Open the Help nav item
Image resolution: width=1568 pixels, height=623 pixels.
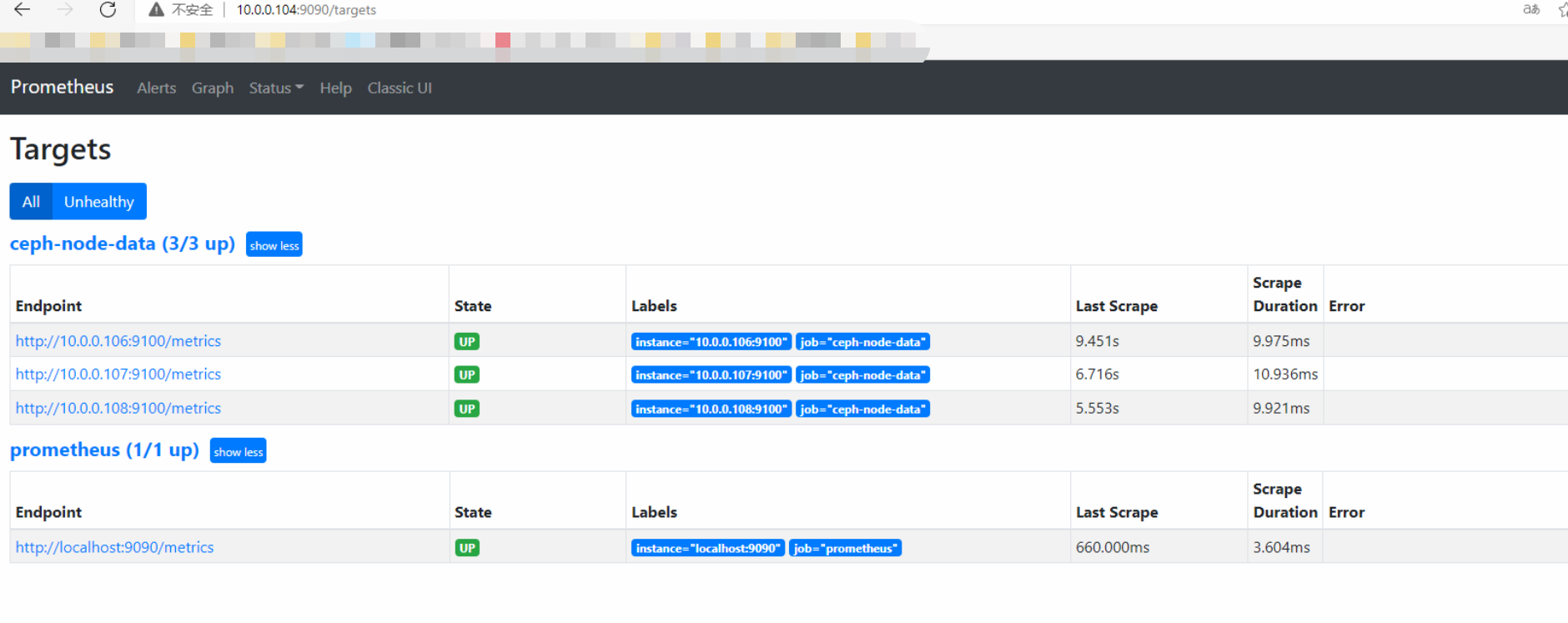tap(335, 88)
